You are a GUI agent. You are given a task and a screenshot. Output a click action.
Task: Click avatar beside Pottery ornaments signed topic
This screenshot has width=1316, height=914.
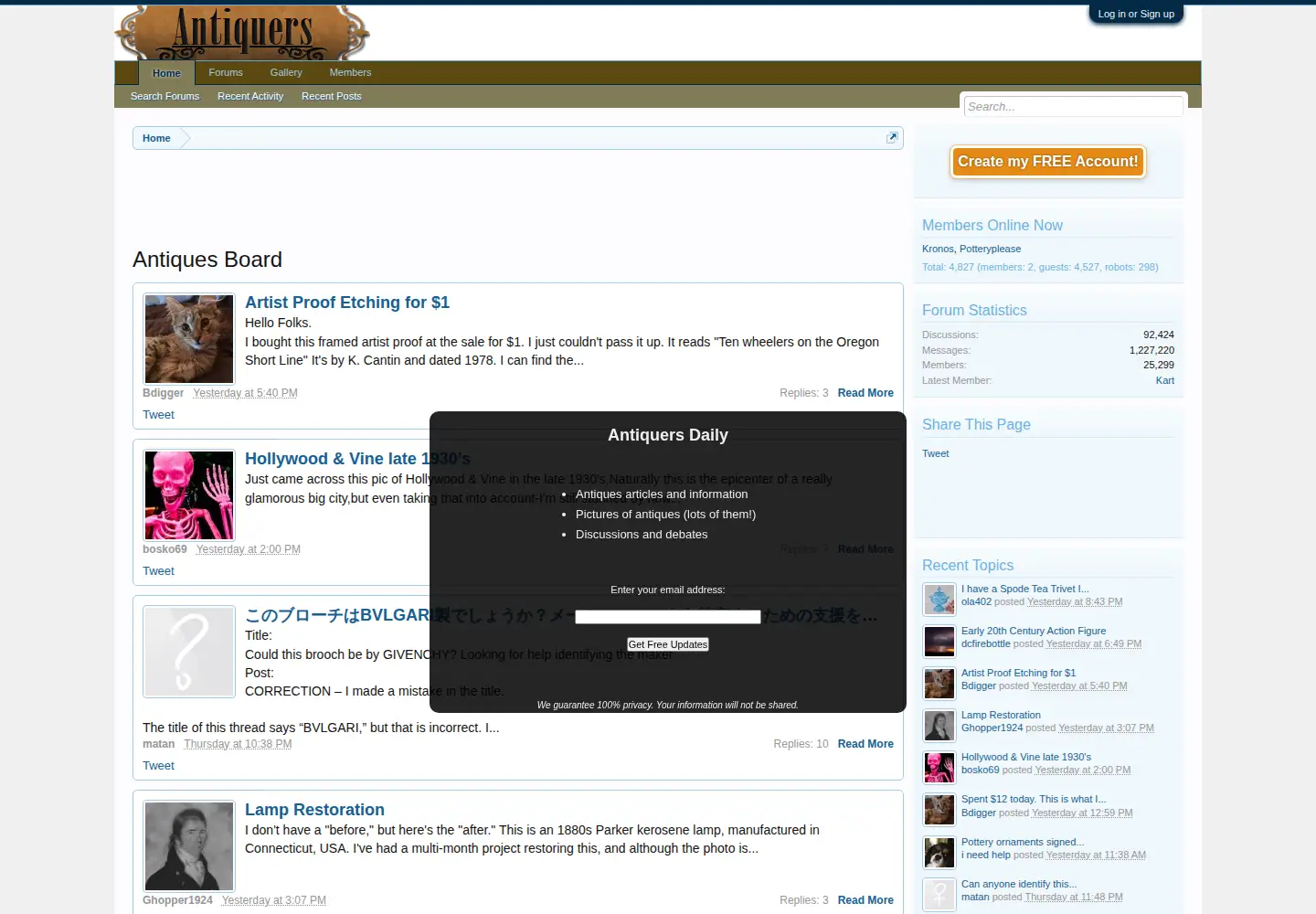click(x=939, y=852)
